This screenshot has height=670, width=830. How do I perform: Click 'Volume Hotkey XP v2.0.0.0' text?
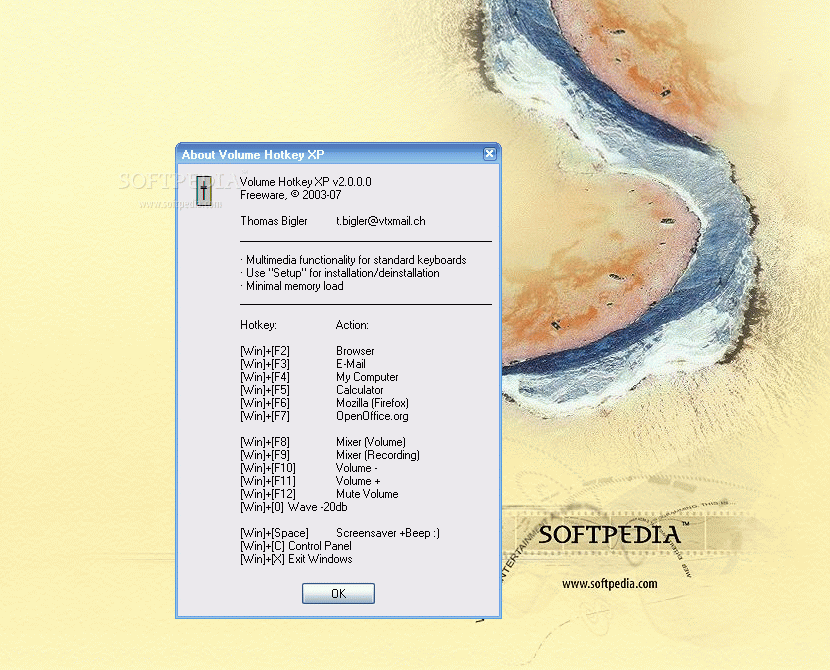coord(305,182)
